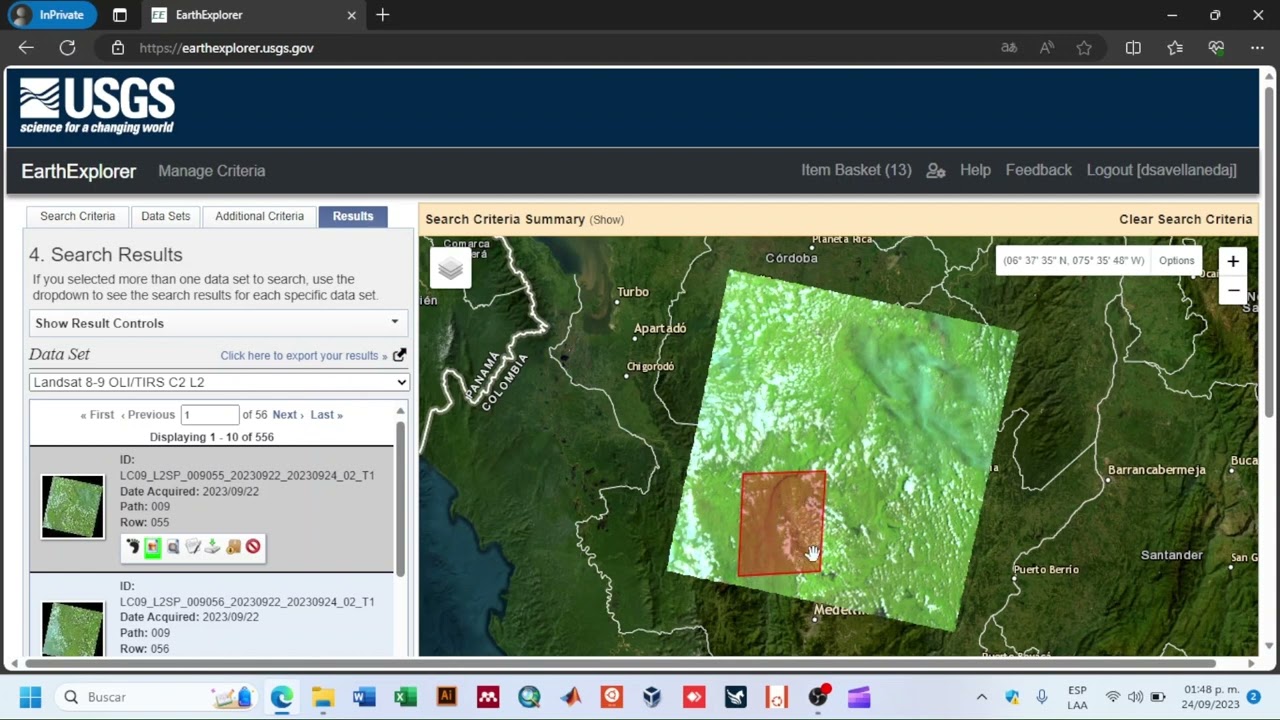Logout of dsavellanedaj account
This screenshot has width=1280, height=720.
[1162, 171]
